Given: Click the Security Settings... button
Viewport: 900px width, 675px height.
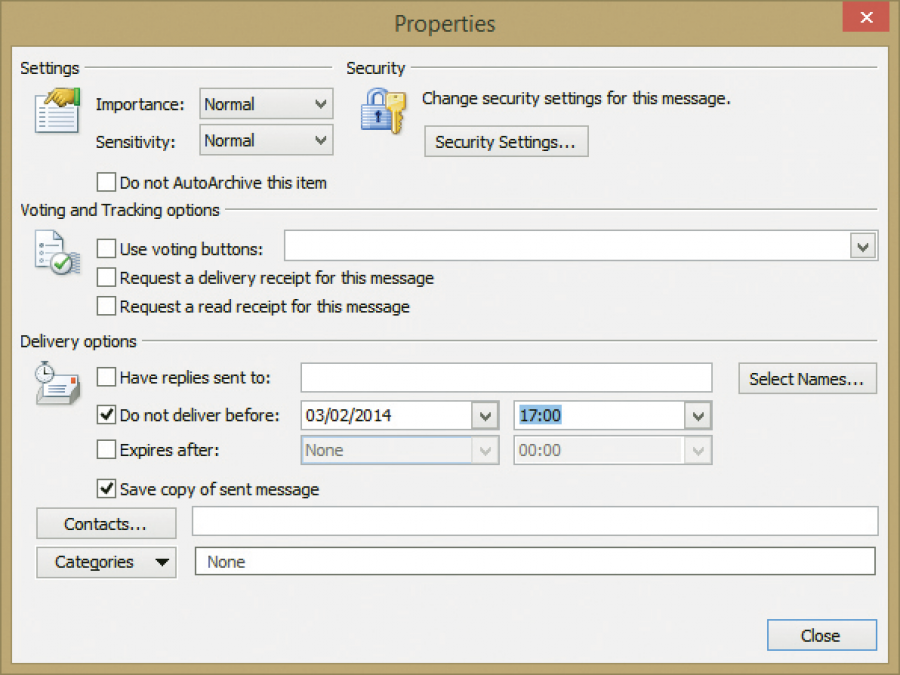Looking at the screenshot, I should pos(506,142).
